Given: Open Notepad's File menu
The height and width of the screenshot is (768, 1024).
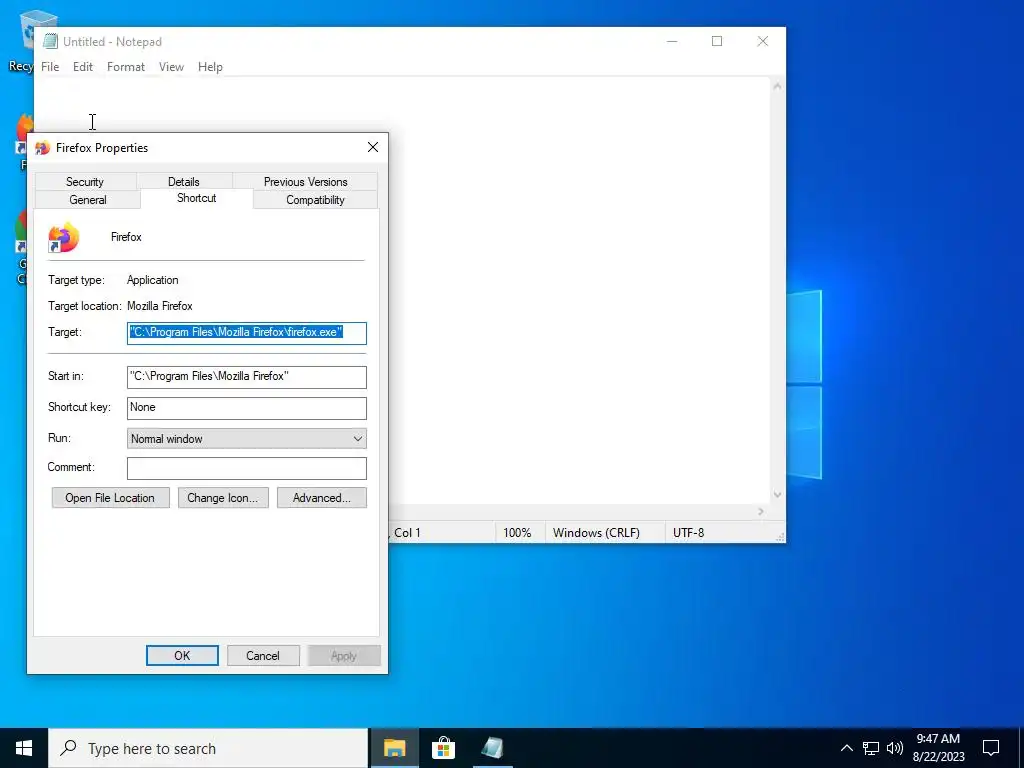Looking at the screenshot, I should point(50,67).
